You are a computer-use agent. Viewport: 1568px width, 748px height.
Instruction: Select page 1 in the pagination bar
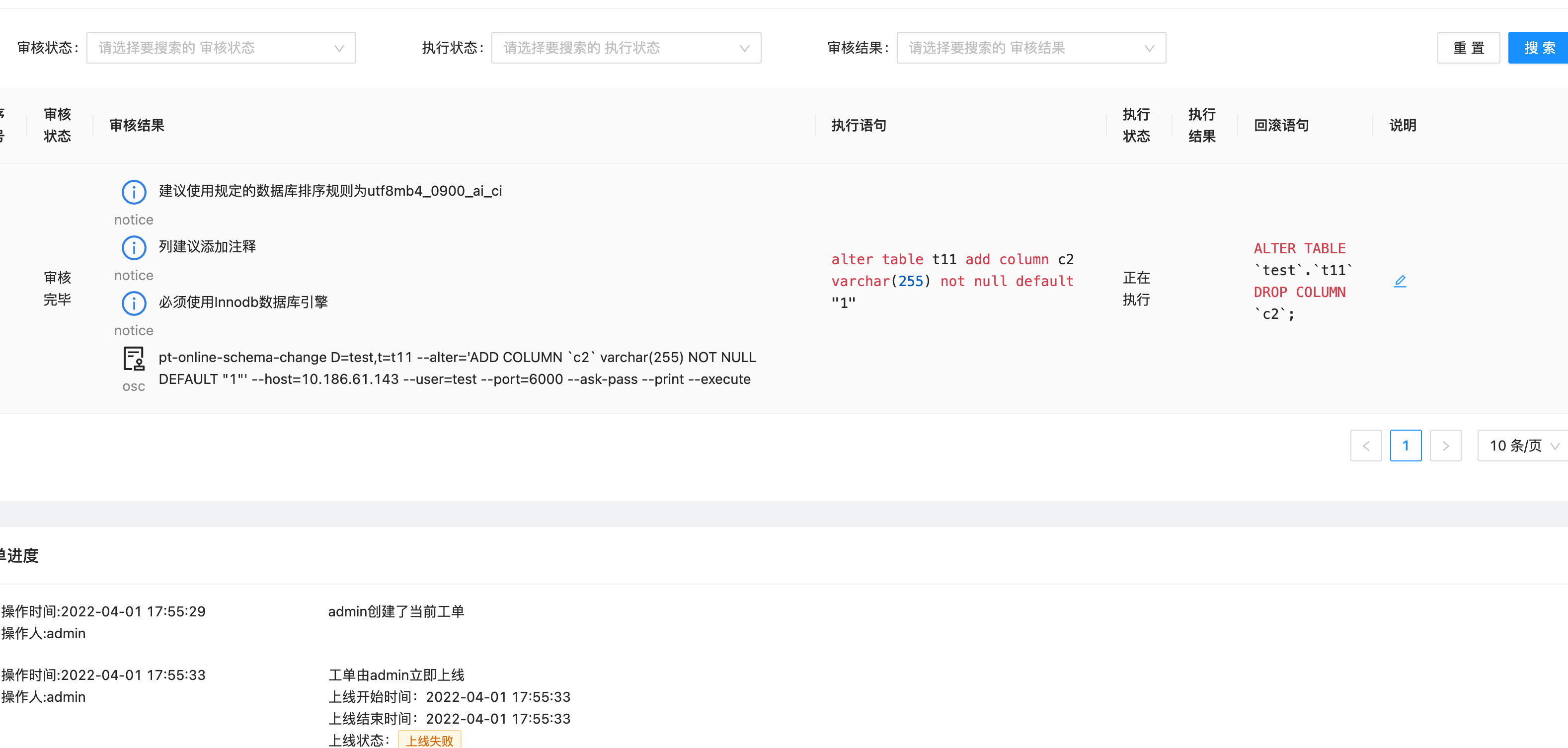pos(1406,445)
